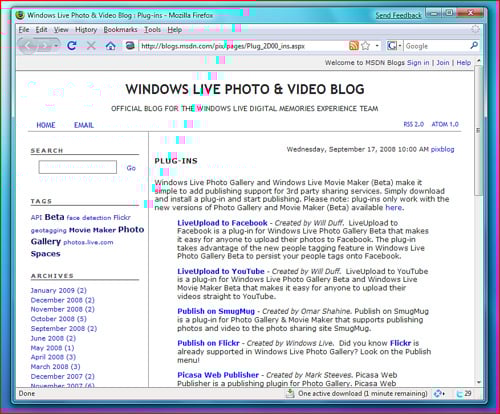Image resolution: width=500 pixels, height=414 pixels.
Task: Select the Movie Maker tag
Action: pos(92,230)
